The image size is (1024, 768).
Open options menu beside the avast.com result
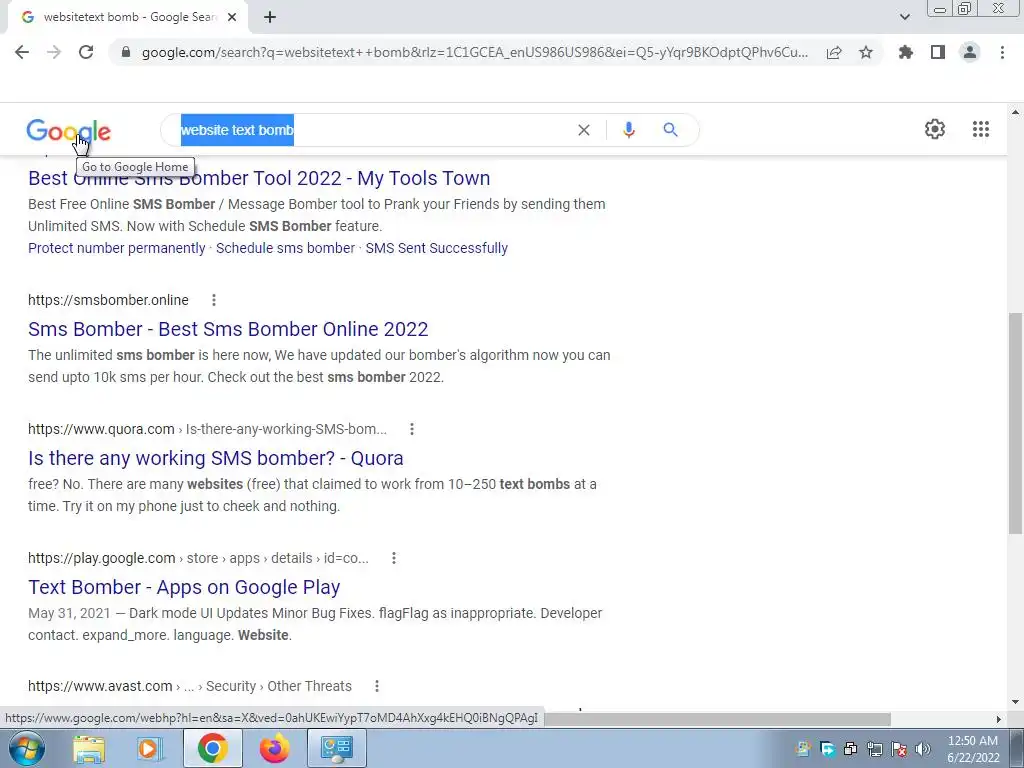[x=376, y=686]
